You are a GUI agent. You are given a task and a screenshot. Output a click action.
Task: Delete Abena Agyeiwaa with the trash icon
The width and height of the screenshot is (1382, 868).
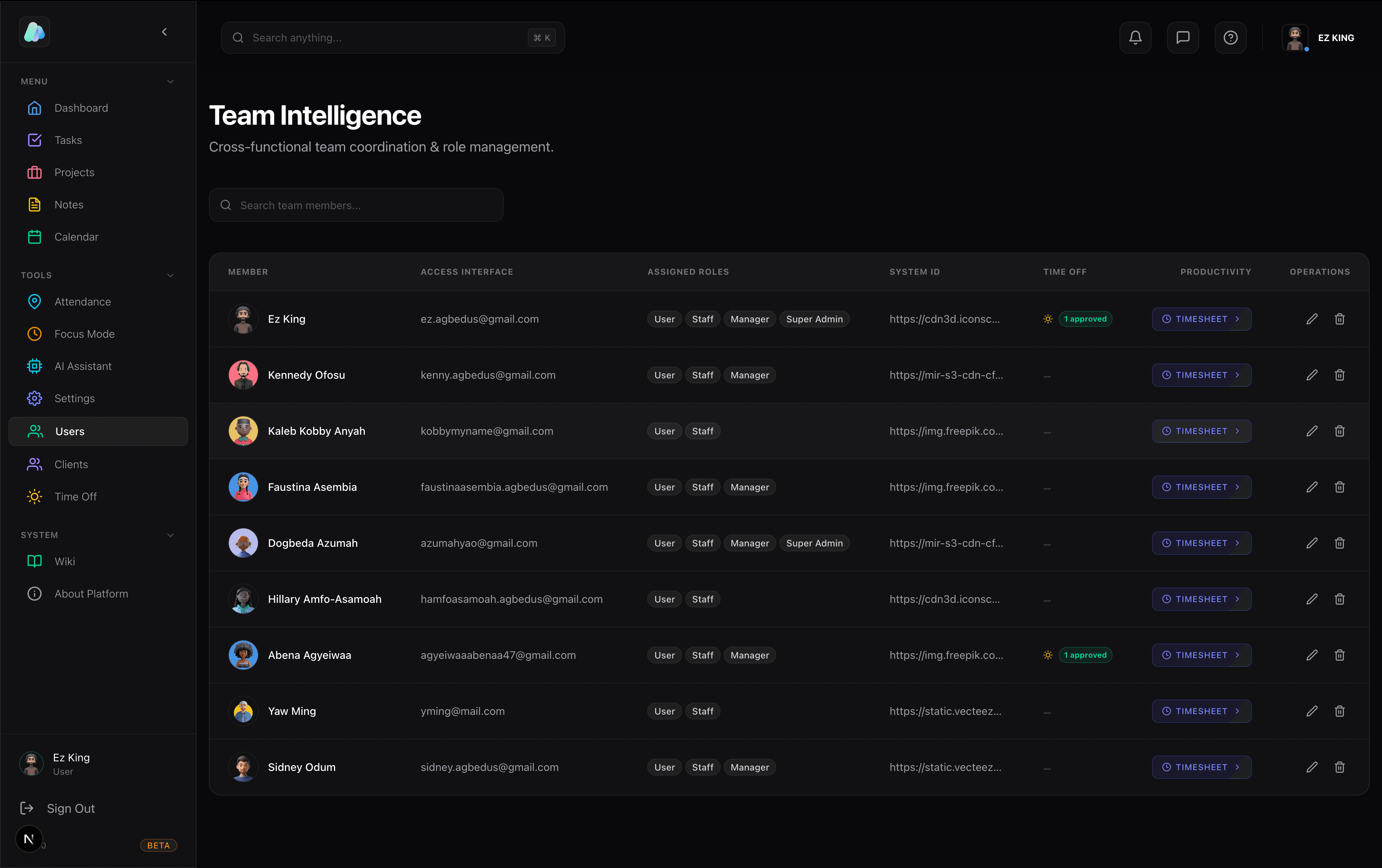[x=1339, y=655]
